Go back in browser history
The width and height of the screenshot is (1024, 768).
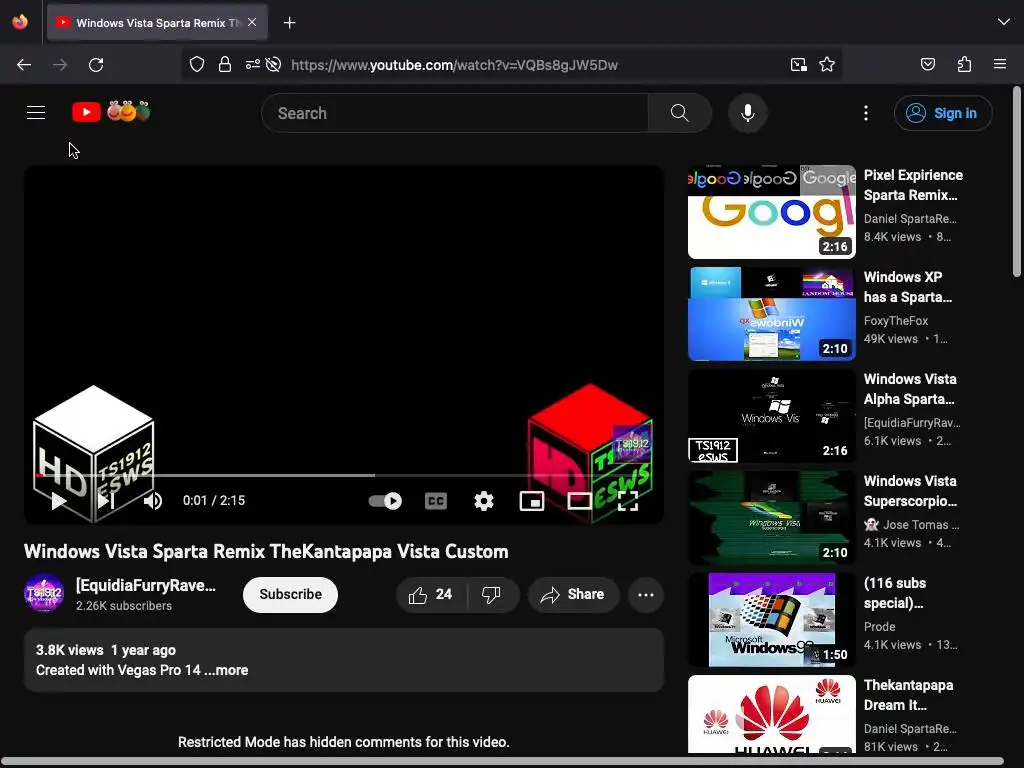click(x=24, y=65)
